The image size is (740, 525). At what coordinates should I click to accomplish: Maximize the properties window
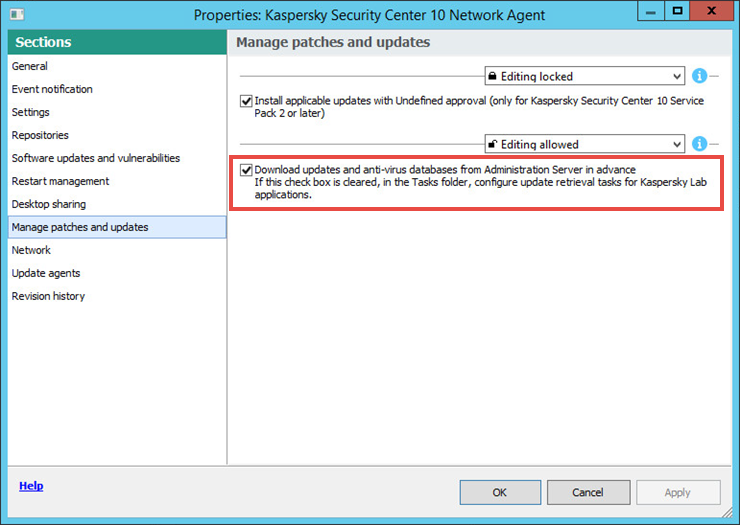[677, 10]
